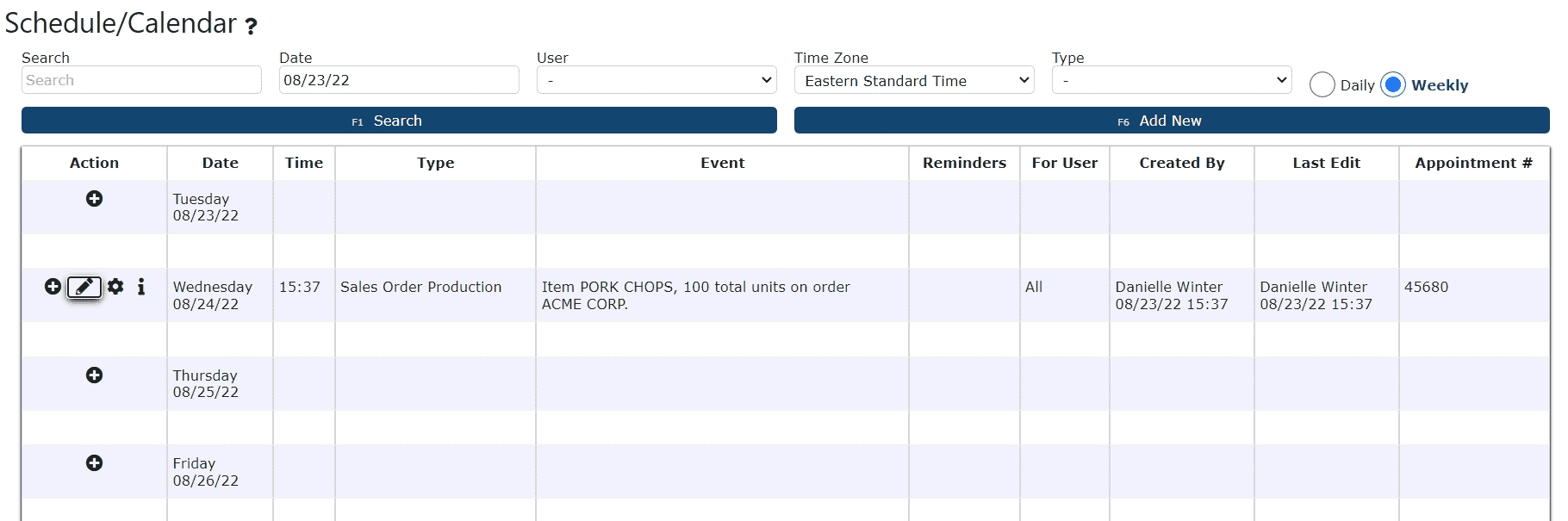Select the Daily view radio button
The width and height of the screenshot is (1568, 521).
1322,84
